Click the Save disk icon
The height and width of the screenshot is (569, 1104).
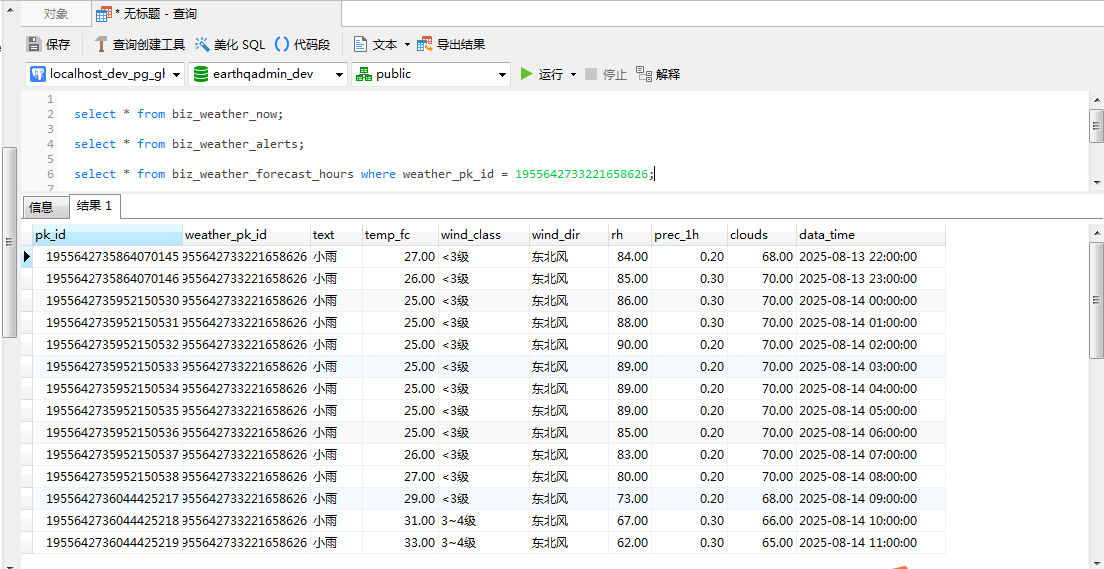[x=34, y=44]
